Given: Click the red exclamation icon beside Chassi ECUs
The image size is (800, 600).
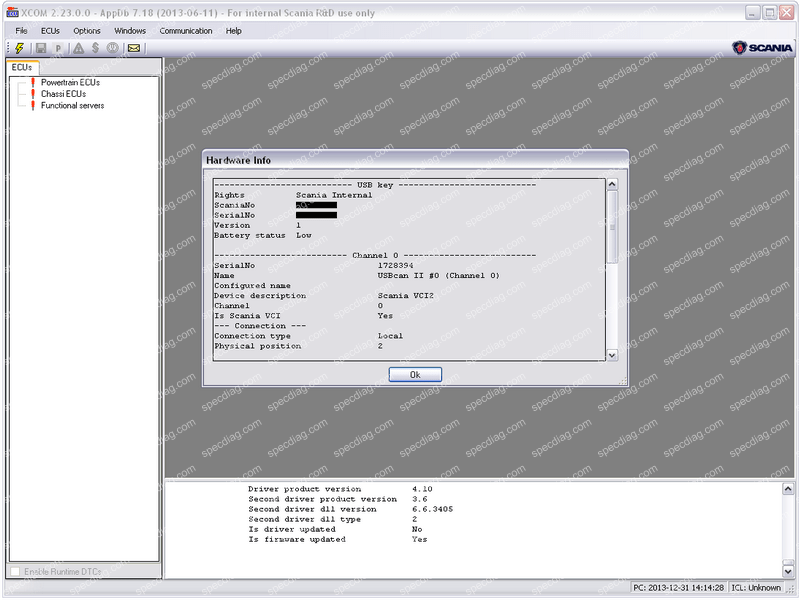Looking at the screenshot, I should coord(32,92).
